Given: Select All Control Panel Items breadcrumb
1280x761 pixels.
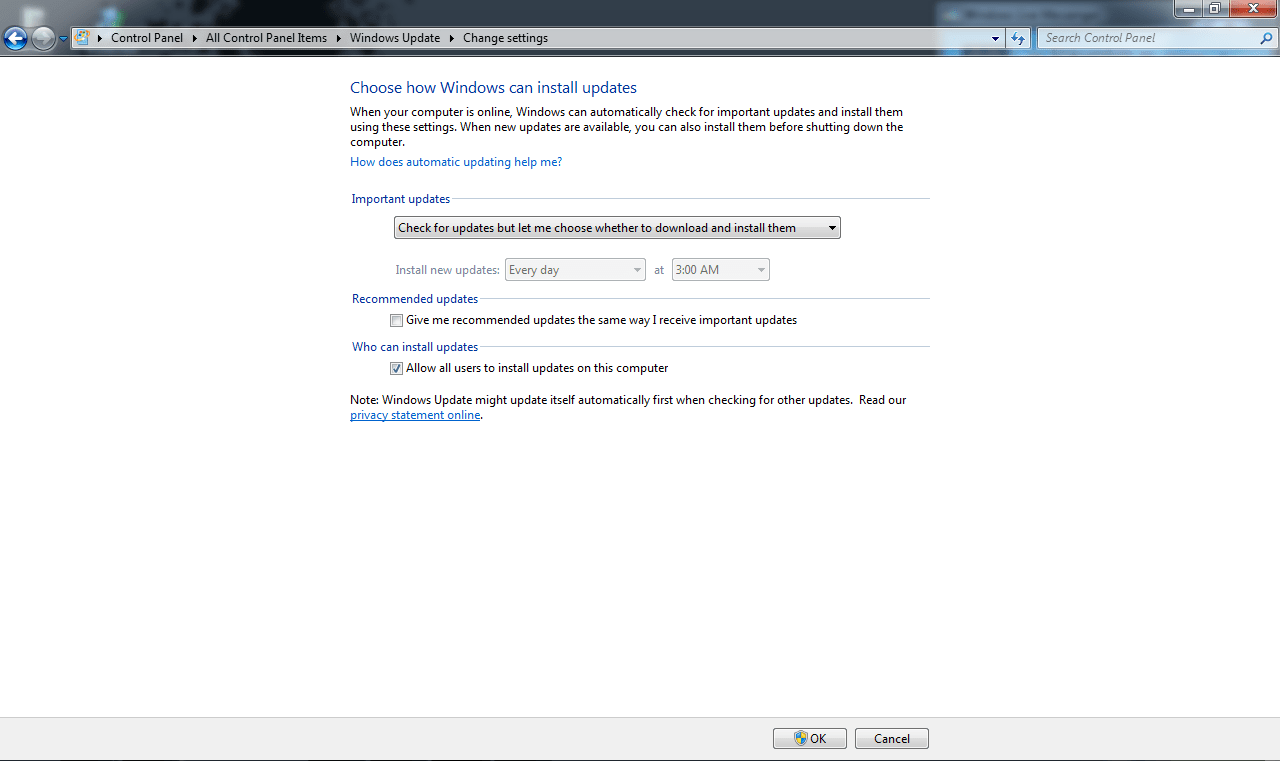Looking at the screenshot, I should [x=266, y=38].
